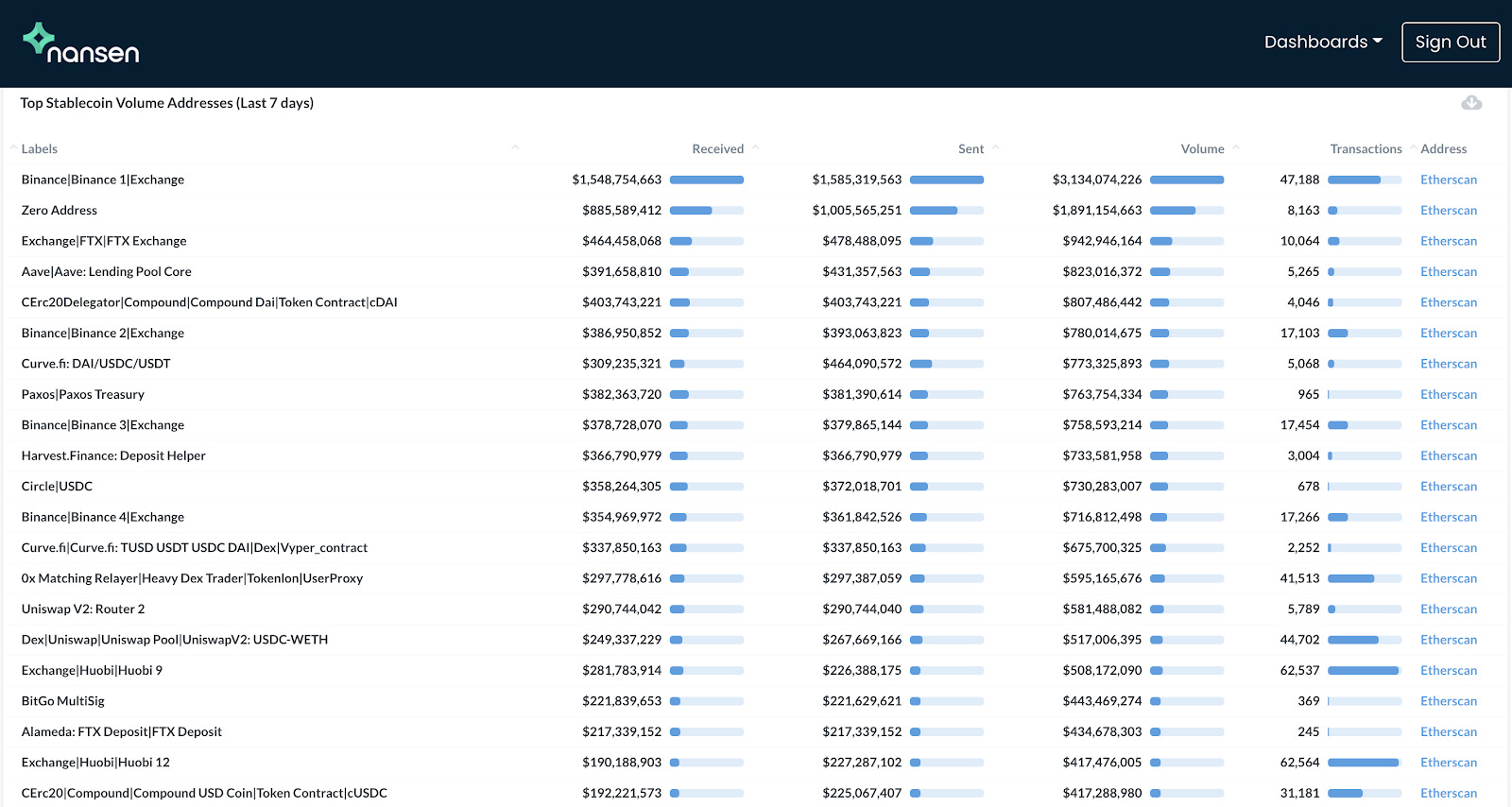Select the Paxos|Paxos Treasury label

point(83,394)
